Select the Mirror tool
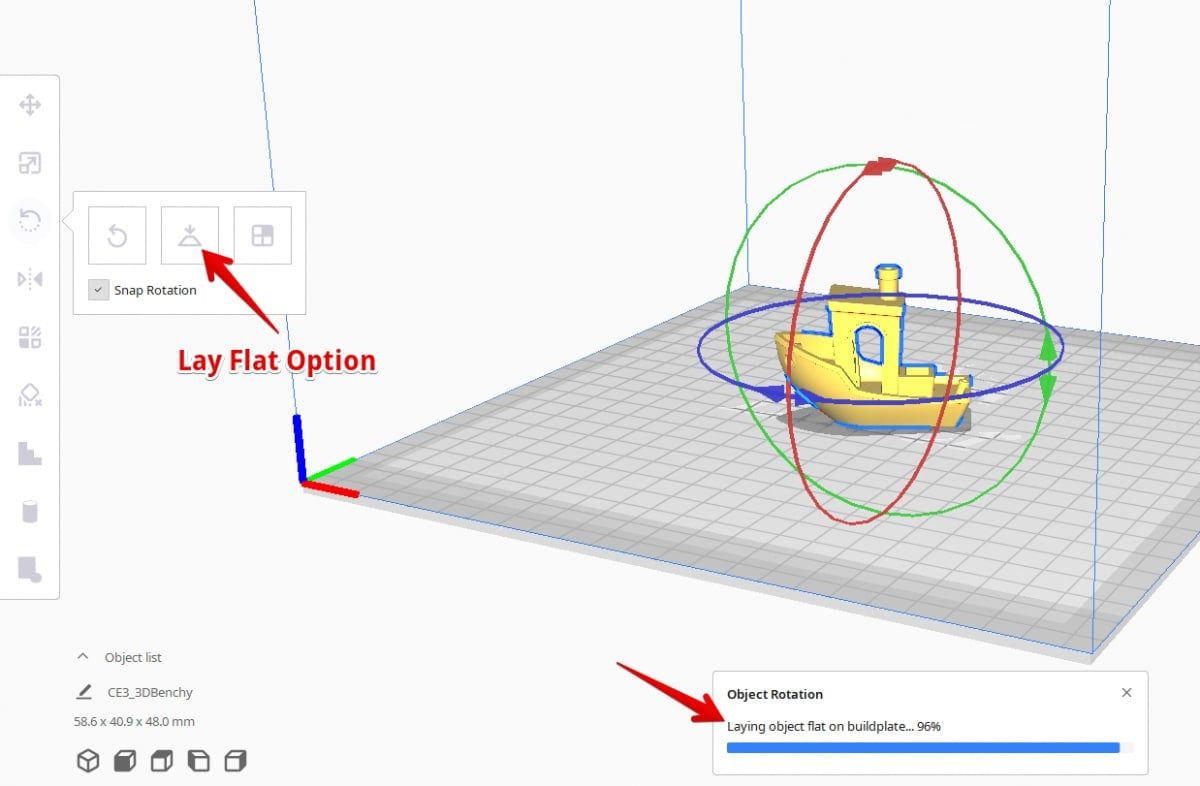Image resolution: width=1200 pixels, height=786 pixels. pos(29,278)
